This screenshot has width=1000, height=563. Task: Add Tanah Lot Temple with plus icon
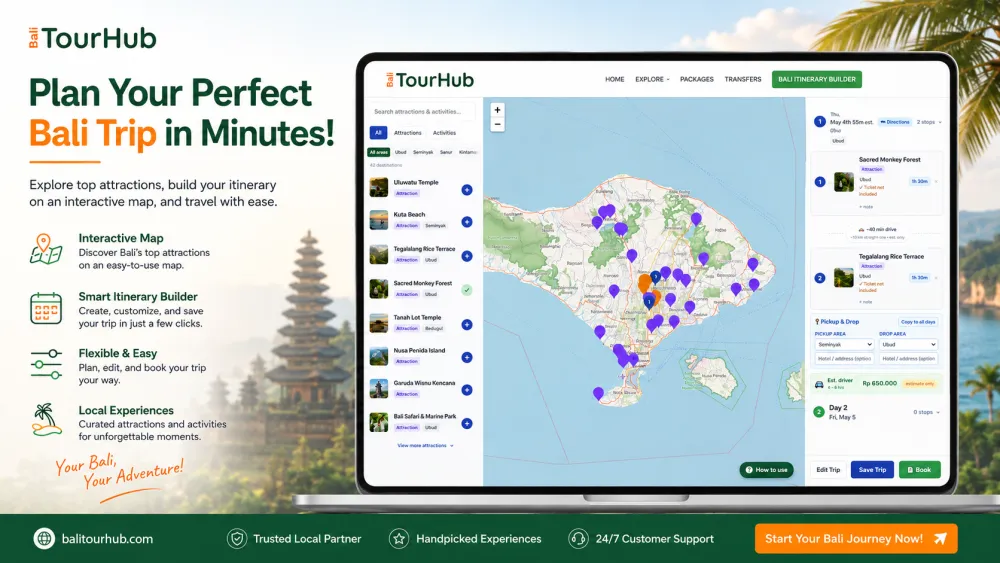pos(467,325)
